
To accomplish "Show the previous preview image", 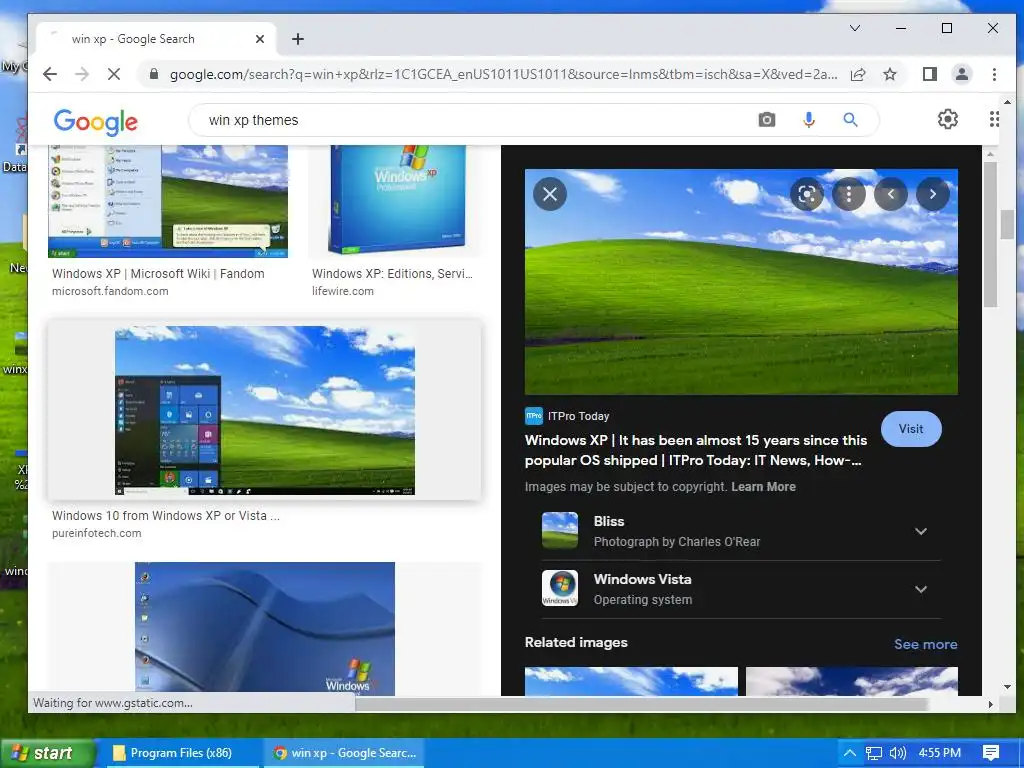I will click(x=891, y=194).
